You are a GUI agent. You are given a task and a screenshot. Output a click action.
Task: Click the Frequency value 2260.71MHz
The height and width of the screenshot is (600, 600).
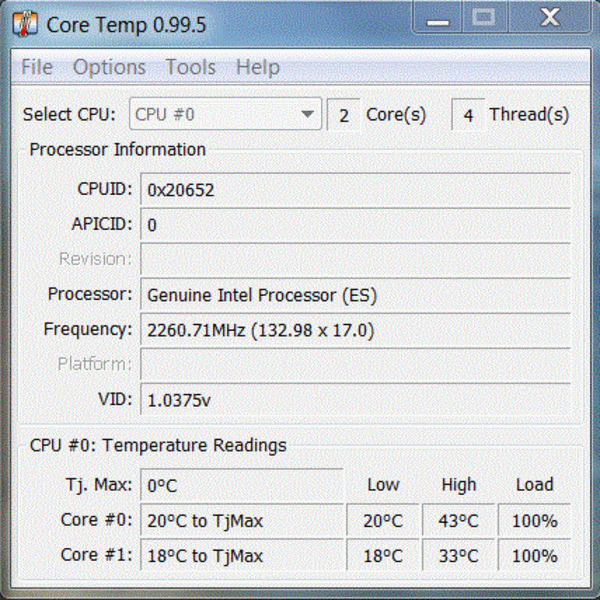click(x=261, y=330)
